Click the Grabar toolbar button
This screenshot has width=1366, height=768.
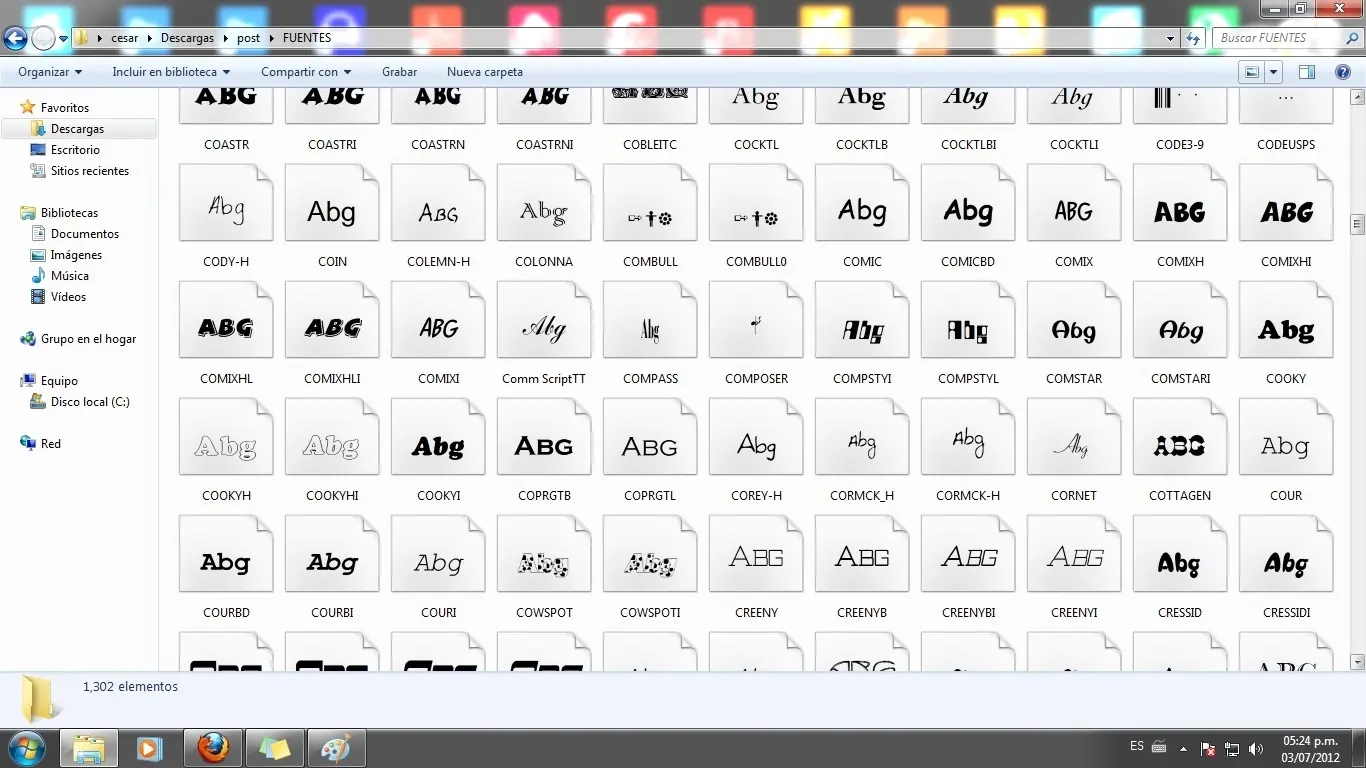tap(399, 72)
